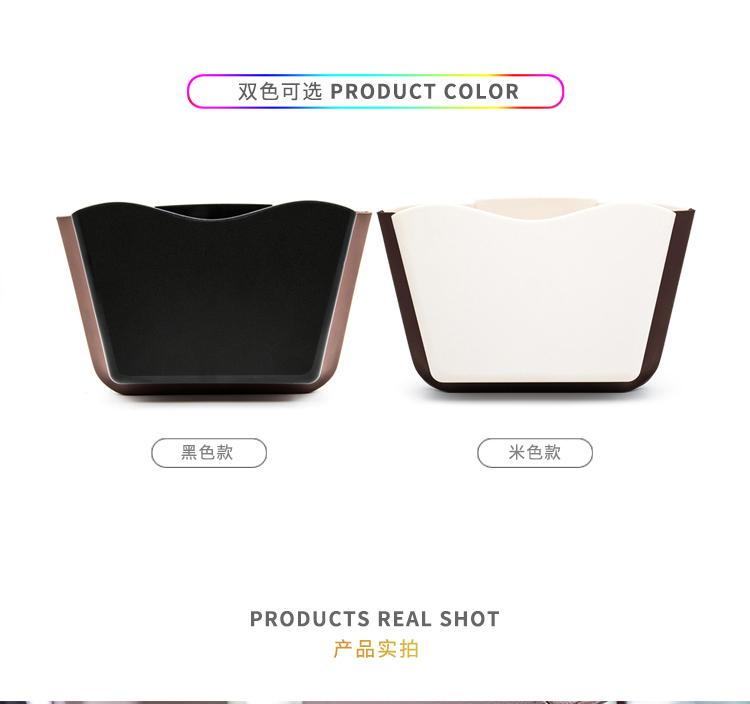Select the 米色款 beige color option
This screenshot has height=704, width=750.
coord(535,452)
